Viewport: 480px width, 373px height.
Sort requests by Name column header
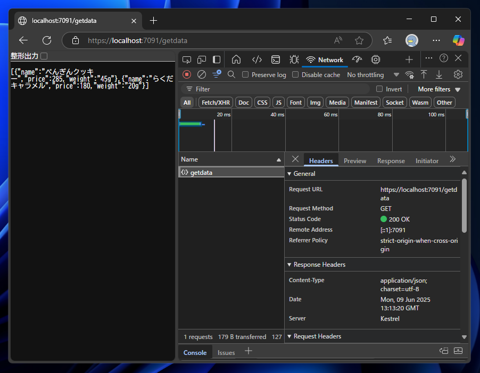point(231,159)
